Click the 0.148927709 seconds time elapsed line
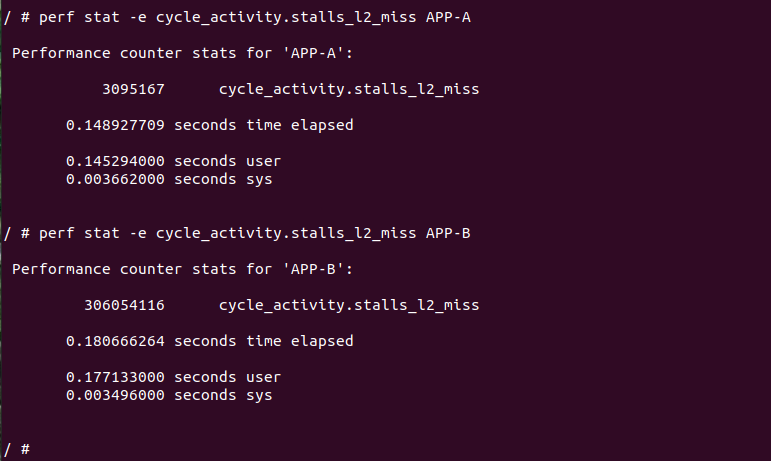This screenshot has width=771, height=461. pos(210,125)
